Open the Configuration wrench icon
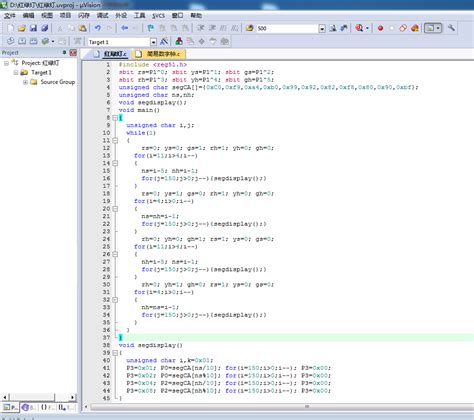This screenshot has height=420, width=474. pyautogui.click(x=451, y=28)
